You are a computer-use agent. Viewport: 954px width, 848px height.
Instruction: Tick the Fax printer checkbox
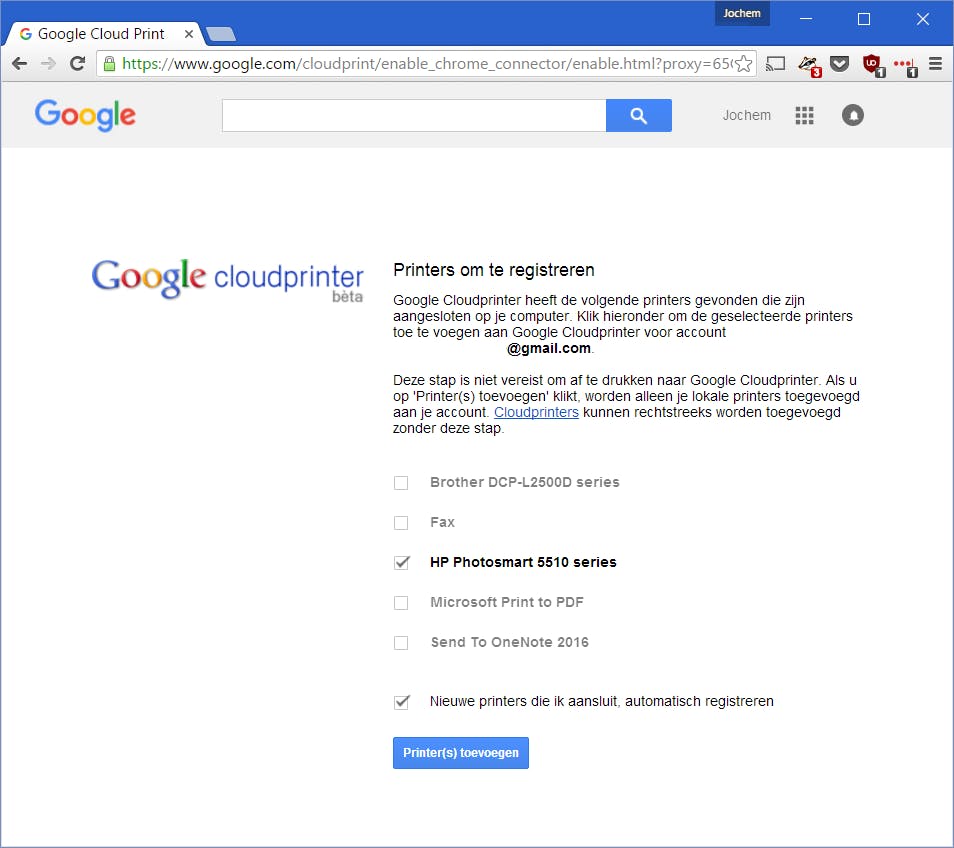pos(401,523)
